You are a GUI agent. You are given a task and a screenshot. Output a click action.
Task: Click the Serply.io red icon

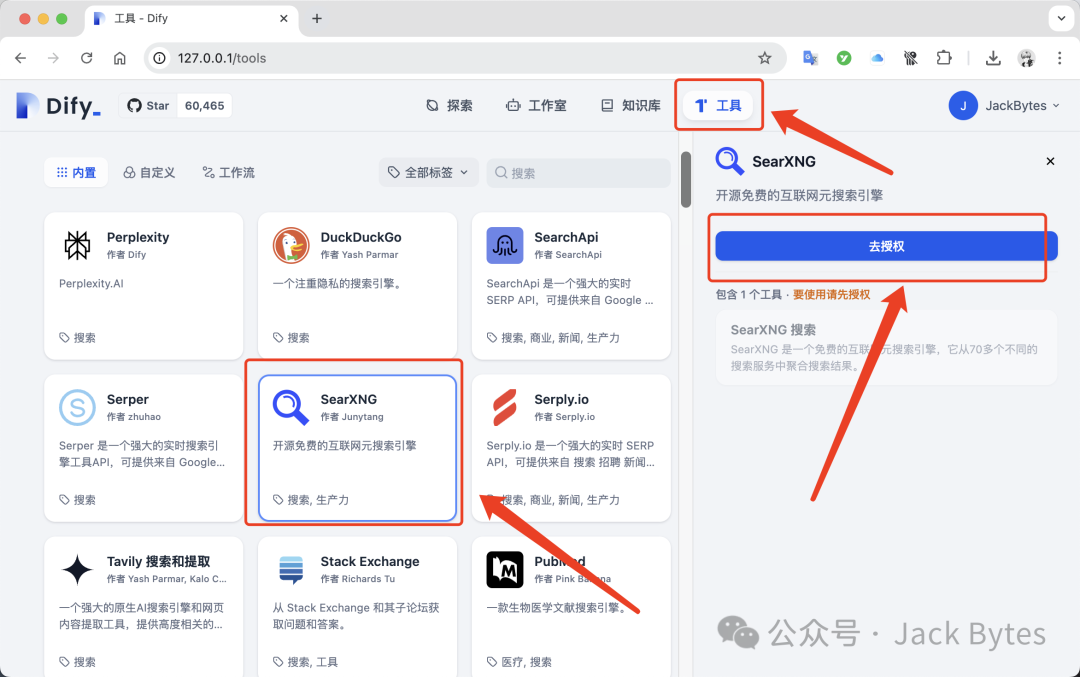[x=505, y=408]
